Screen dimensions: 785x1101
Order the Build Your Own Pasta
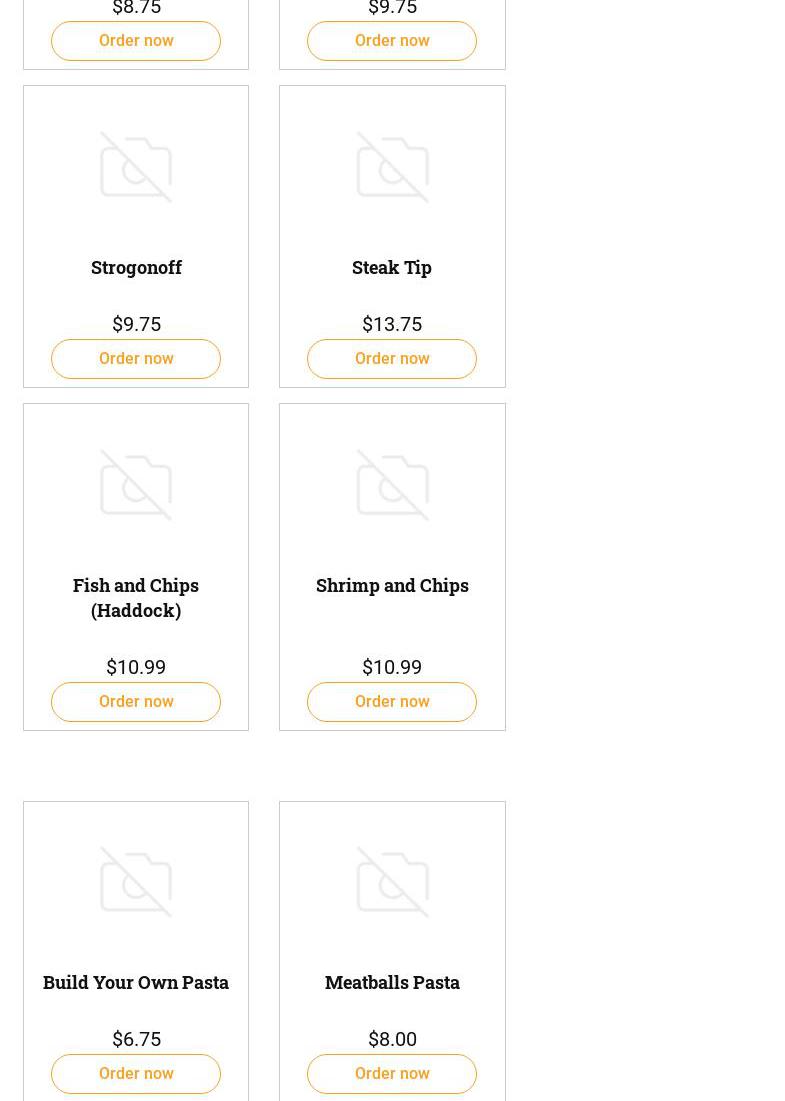136,1074
